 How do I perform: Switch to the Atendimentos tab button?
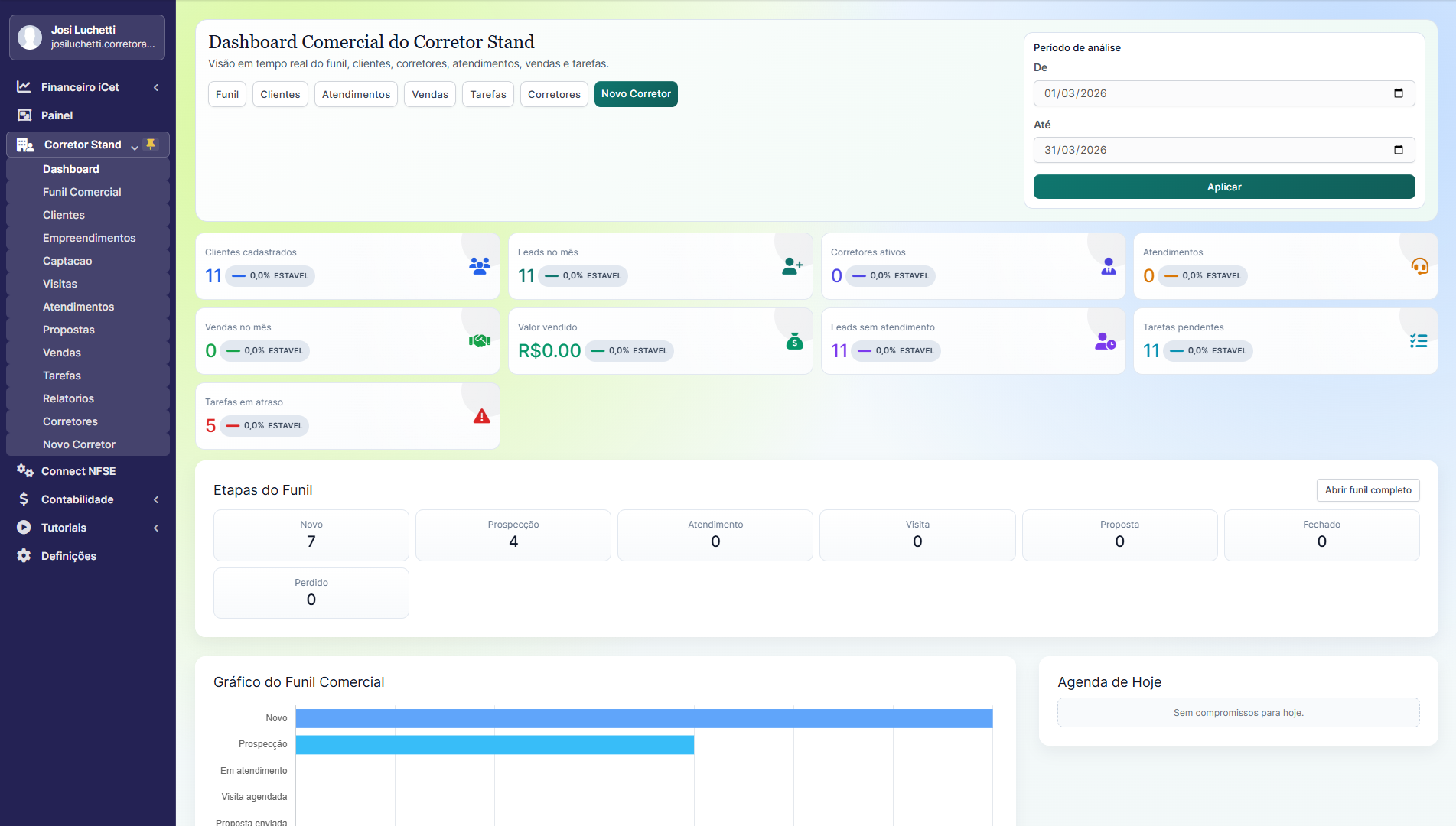pyautogui.click(x=356, y=94)
